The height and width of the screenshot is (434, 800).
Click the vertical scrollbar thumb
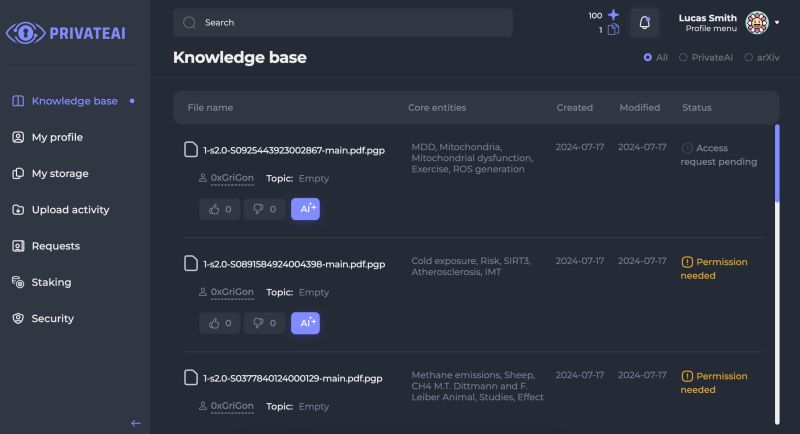coord(777,164)
